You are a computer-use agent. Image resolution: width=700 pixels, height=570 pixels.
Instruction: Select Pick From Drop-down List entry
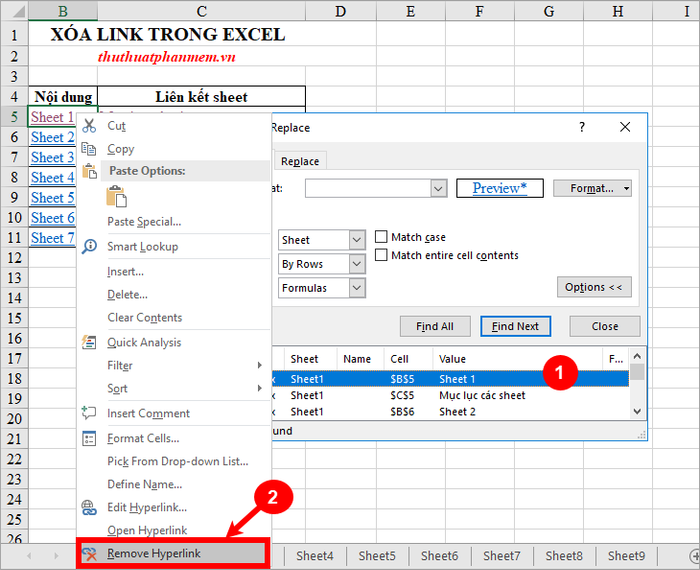click(x=174, y=461)
